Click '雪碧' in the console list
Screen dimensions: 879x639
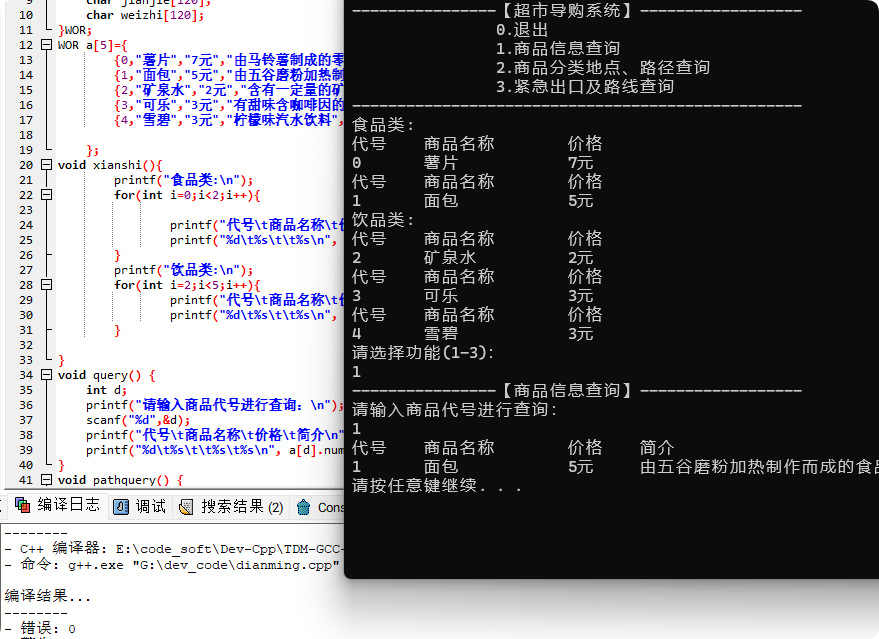tap(441, 334)
